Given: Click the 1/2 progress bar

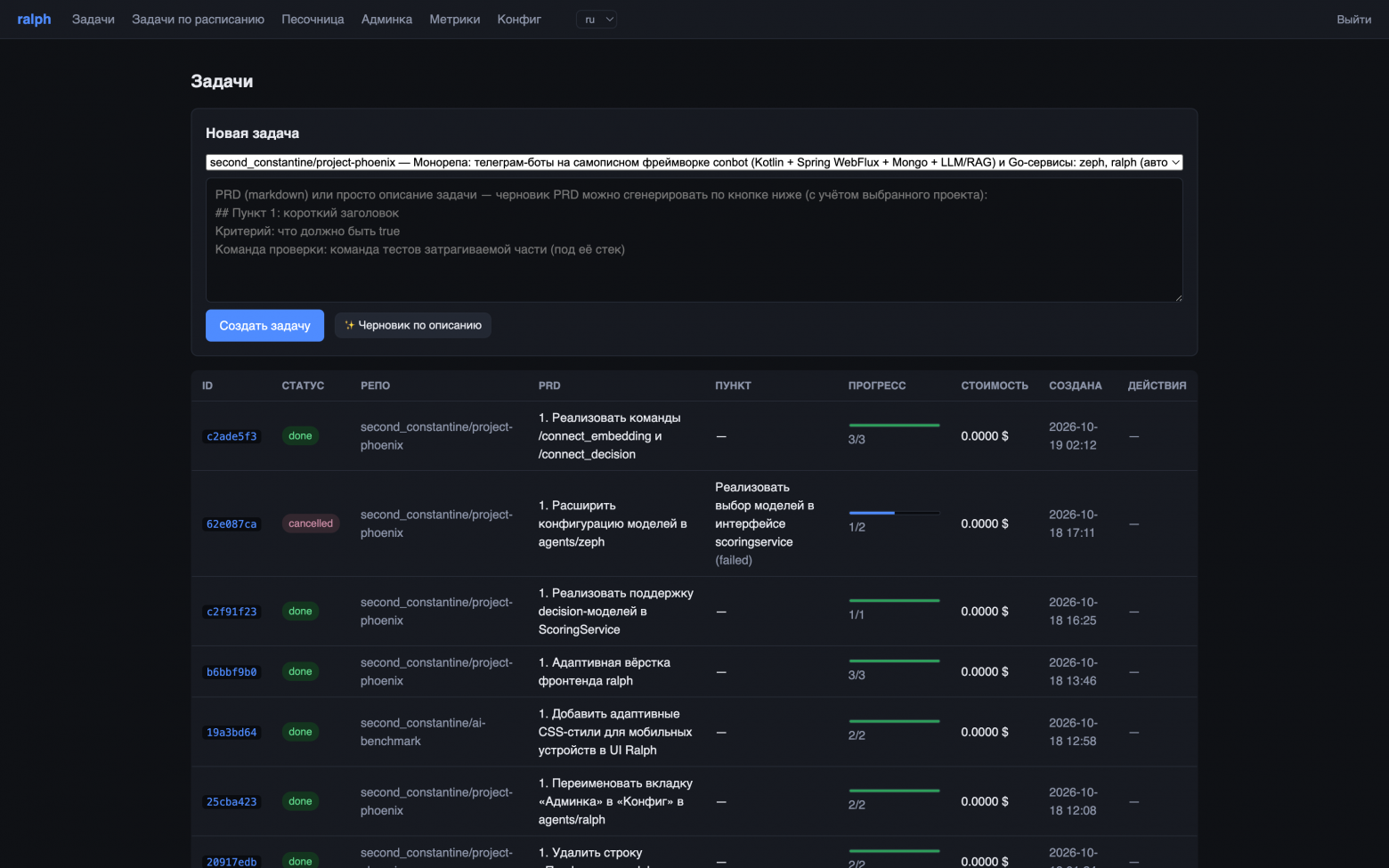Looking at the screenshot, I should (x=894, y=513).
